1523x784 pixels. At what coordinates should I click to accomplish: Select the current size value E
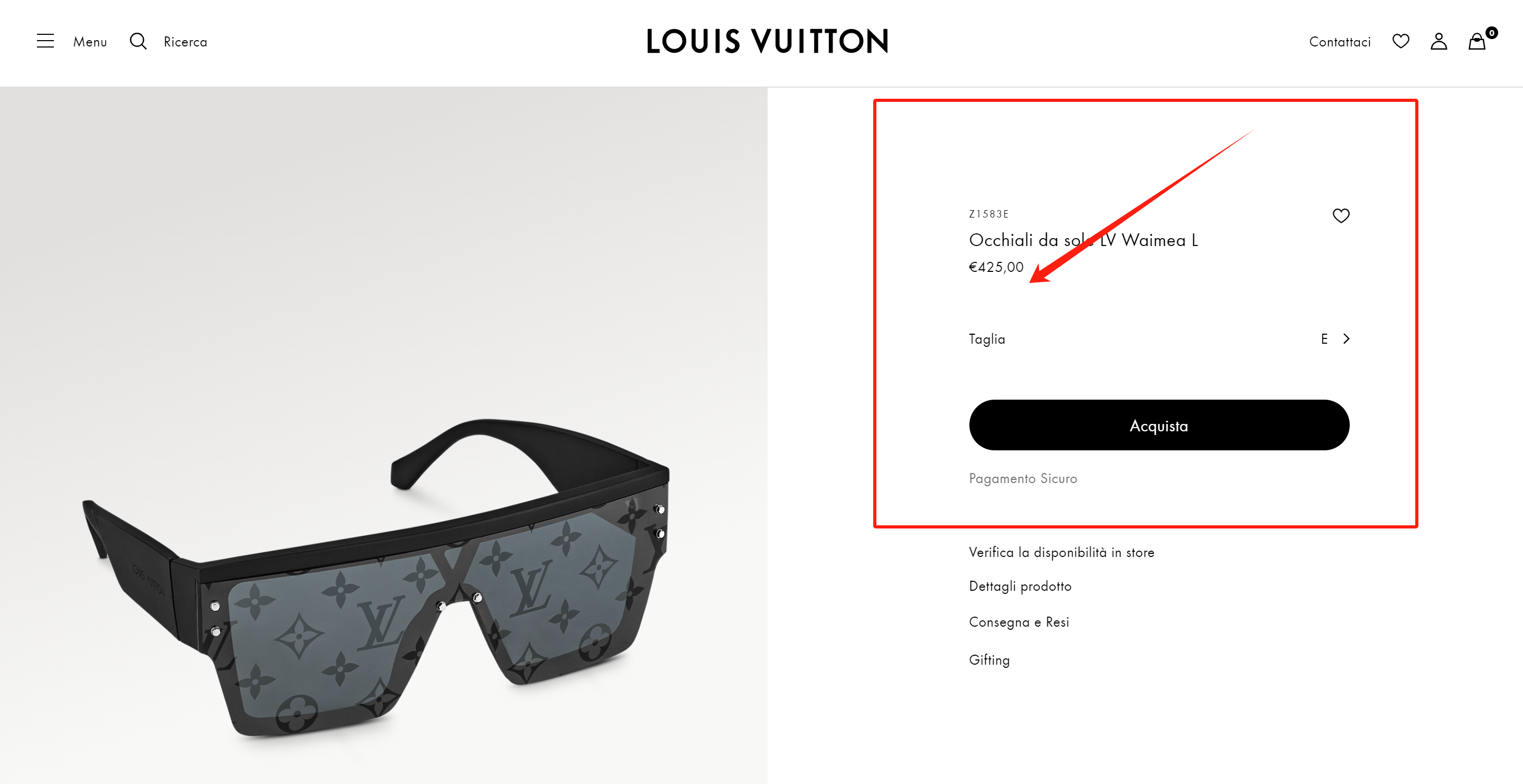(1324, 338)
